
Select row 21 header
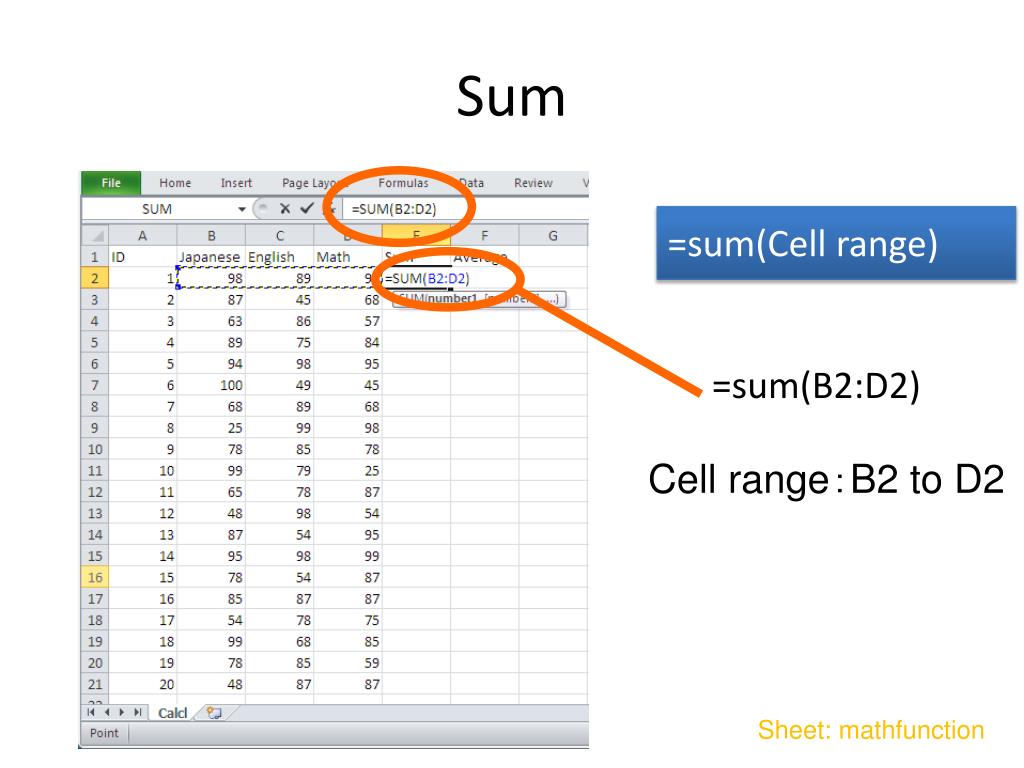pos(95,684)
